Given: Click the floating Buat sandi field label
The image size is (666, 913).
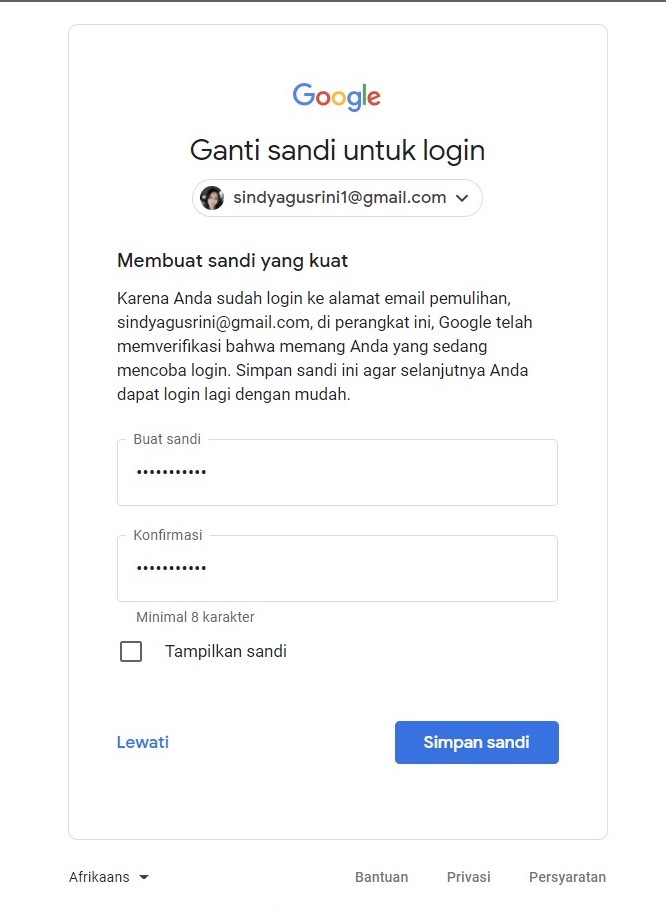Looking at the screenshot, I should pos(167,439).
